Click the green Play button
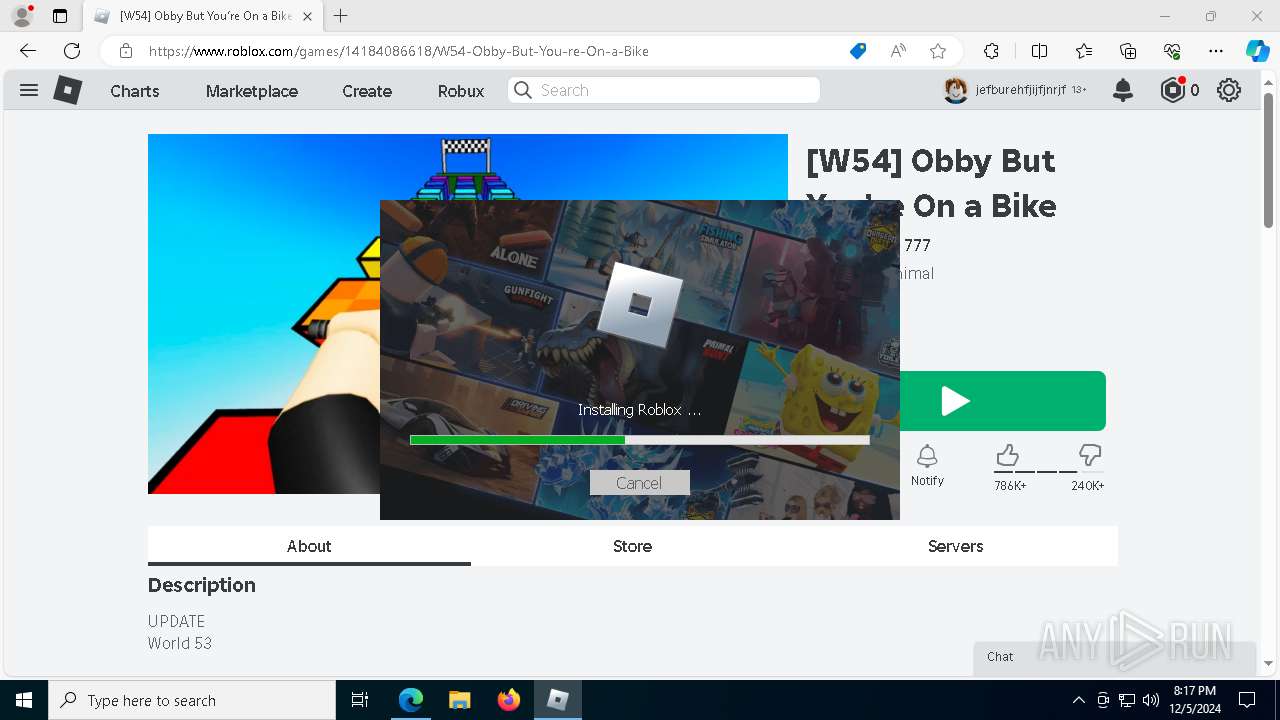This screenshot has width=1280, height=720. click(1002, 401)
